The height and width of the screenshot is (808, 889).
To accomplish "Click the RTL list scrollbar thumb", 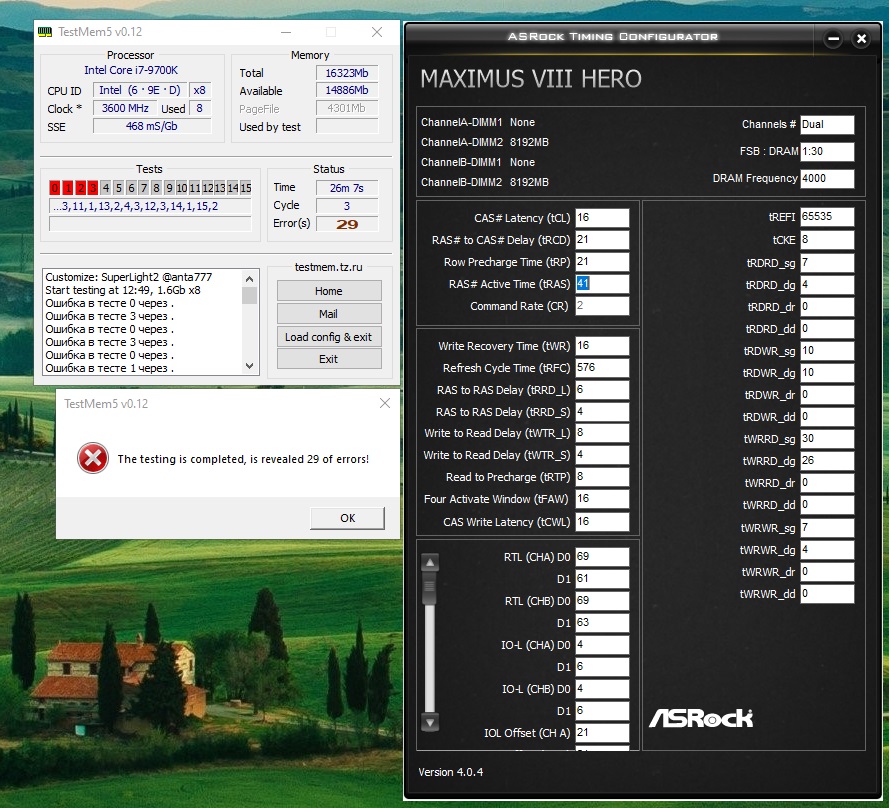I will (x=430, y=588).
